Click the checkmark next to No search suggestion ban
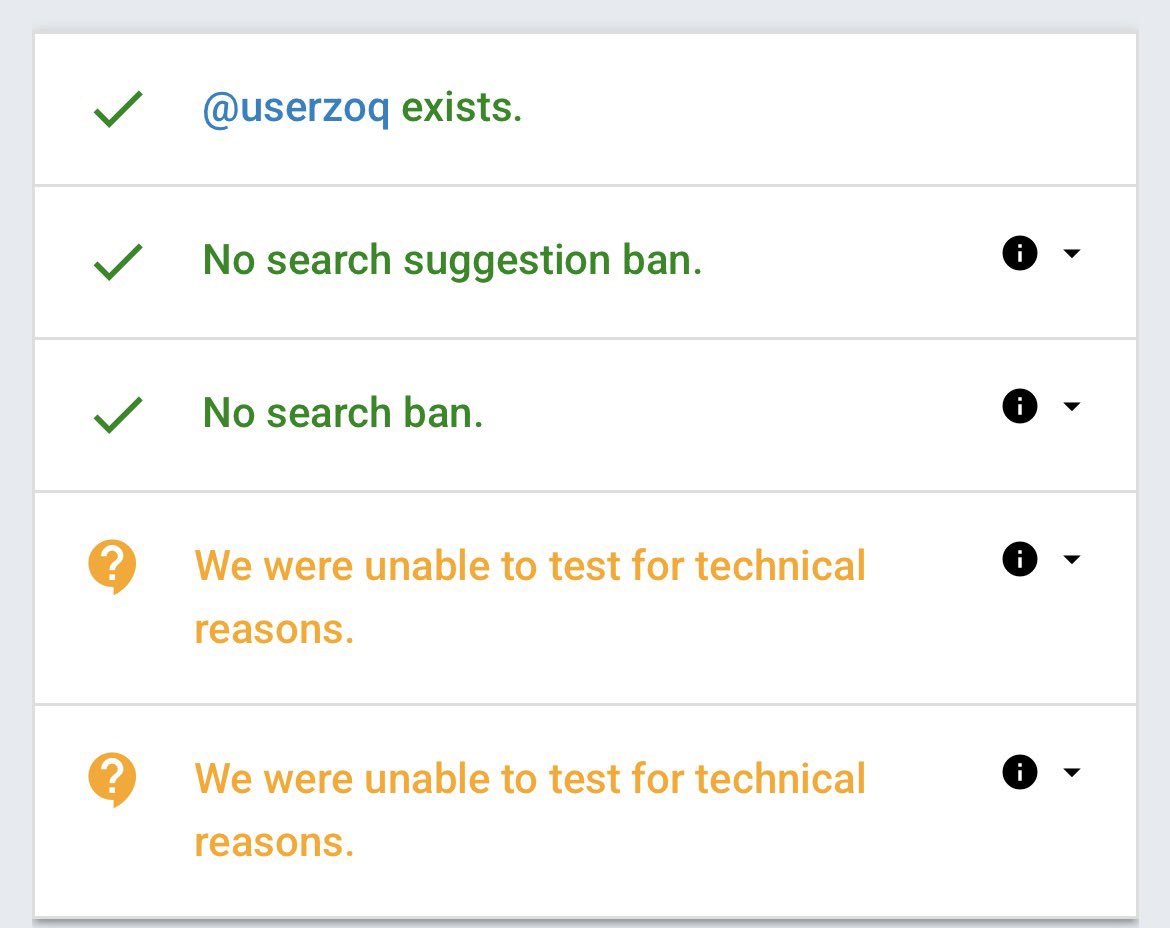This screenshot has width=1170, height=928. (x=118, y=262)
